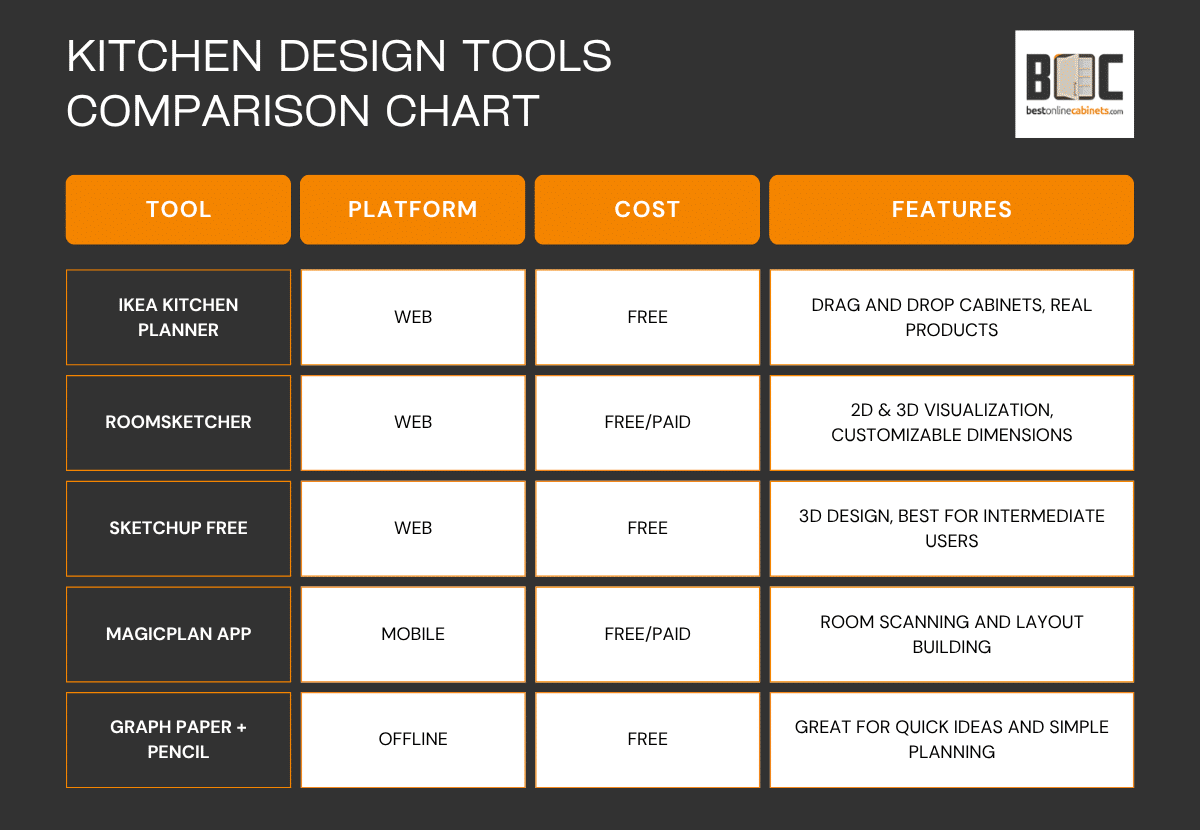Image resolution: width=1200 pixels, height=830 pixels.
Task: Click the drag and drop cabinets feature cell
Action: (x=951, y=317)
